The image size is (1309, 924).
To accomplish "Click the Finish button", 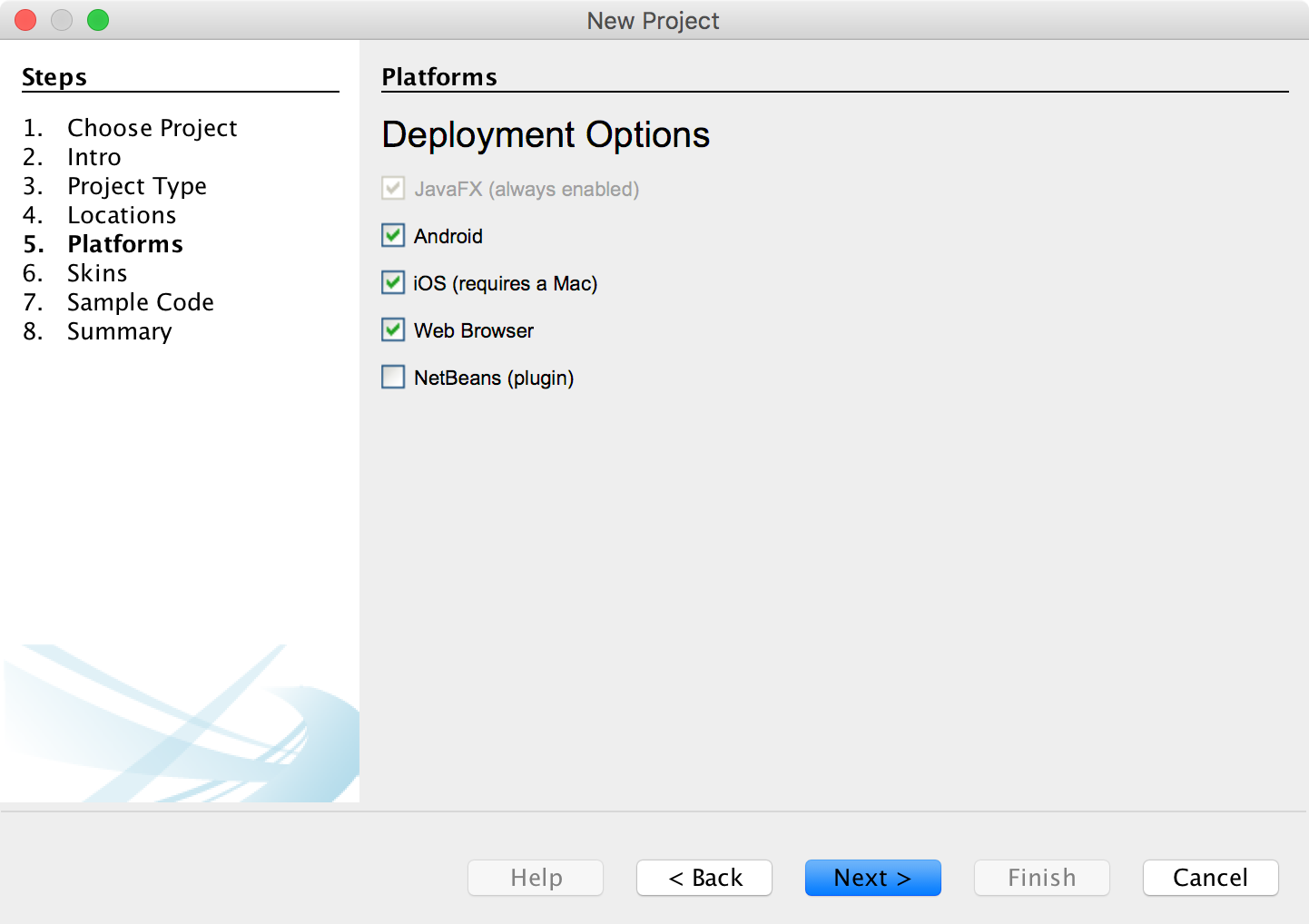I will tap(1041, 878).
